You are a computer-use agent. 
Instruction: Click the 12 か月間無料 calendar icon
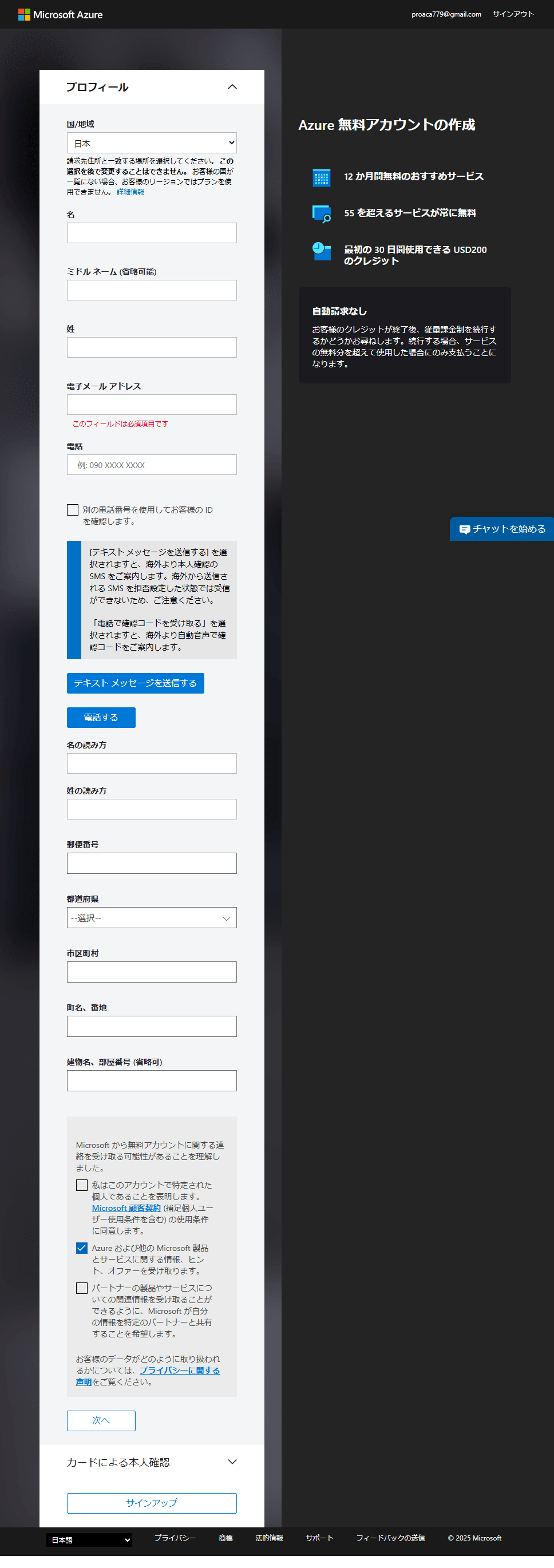click(x=322, y=178)
